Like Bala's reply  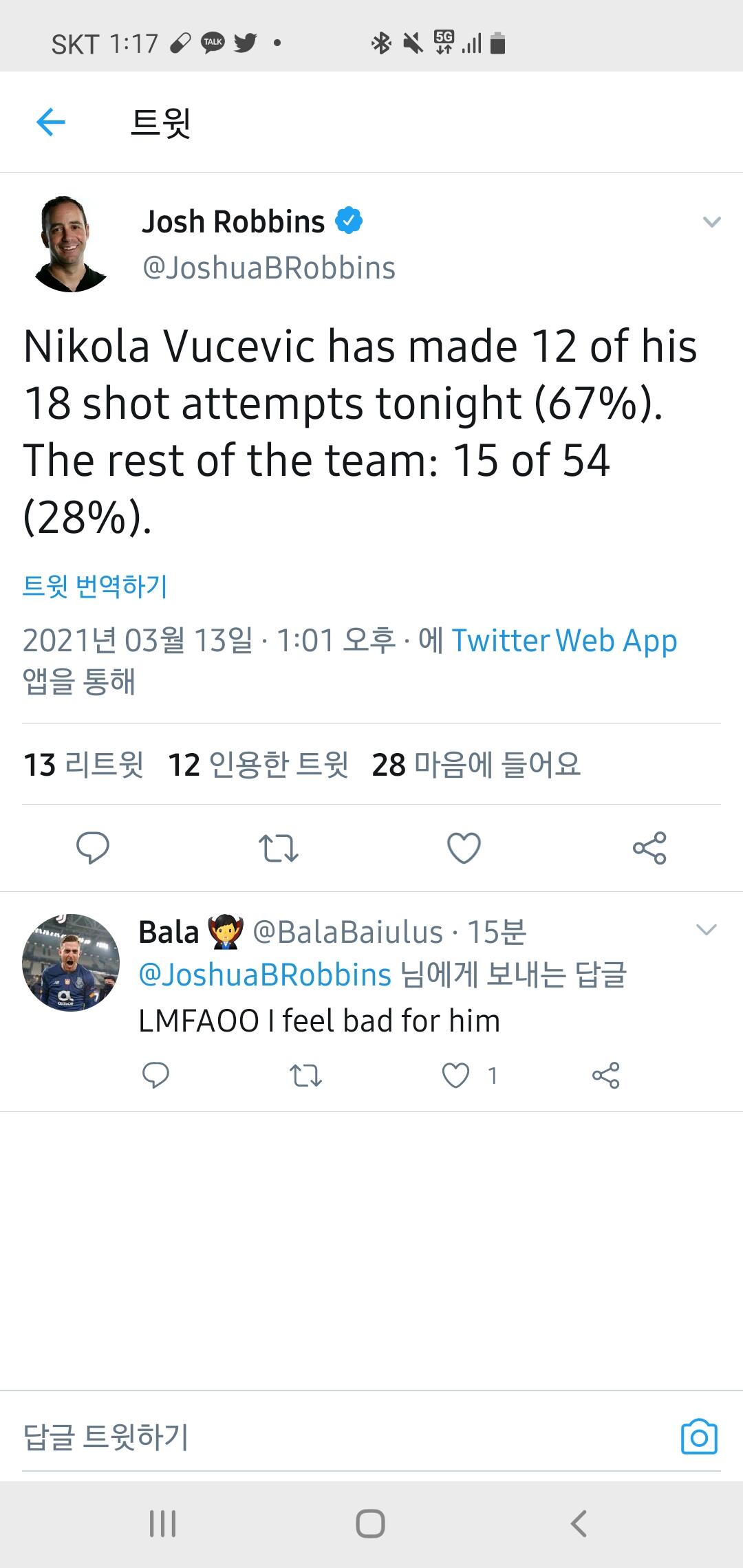[455, 1075]
